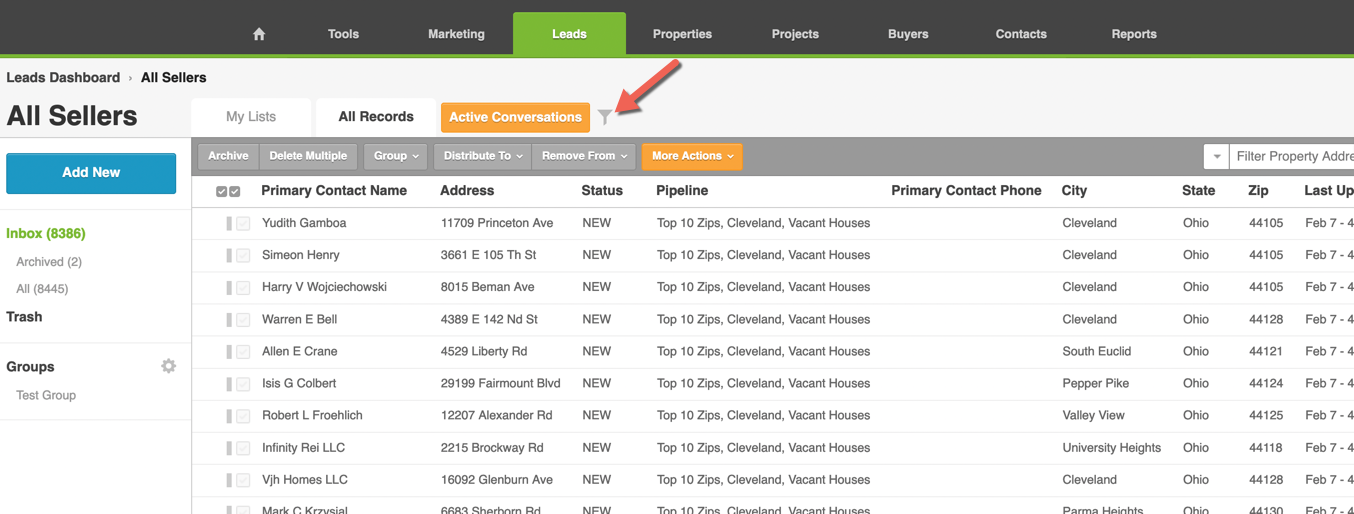Click the gray status bar handle beside Yudith Gamboa

pyautogui.click(x=229, y=223)
